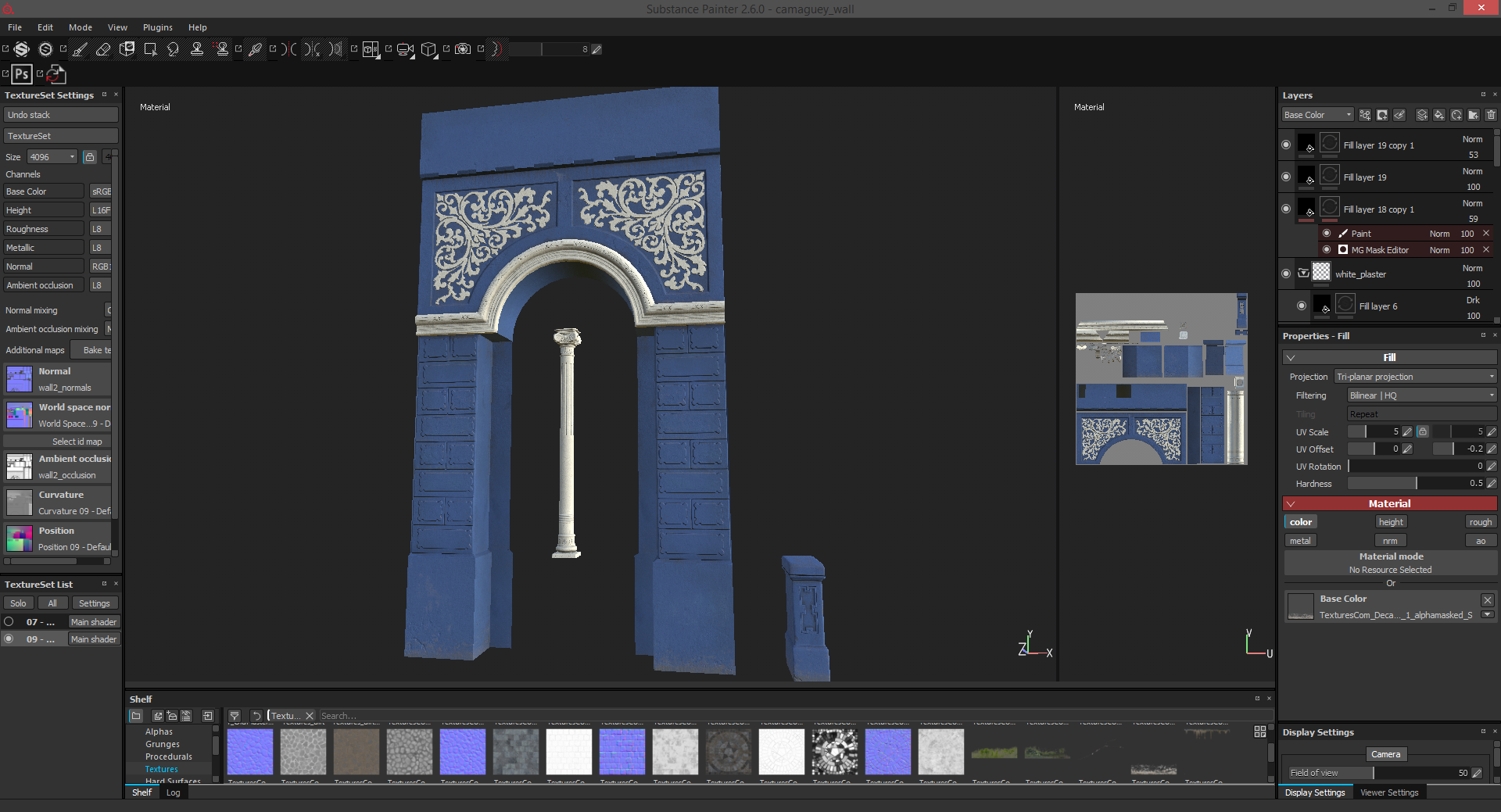Click the resource updater icon

click(56, 74)
